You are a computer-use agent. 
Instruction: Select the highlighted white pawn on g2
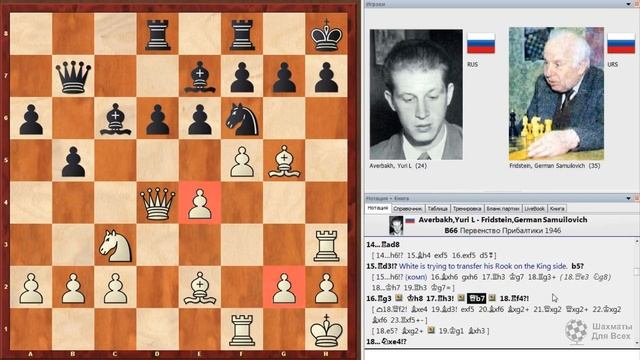(284, 287)
